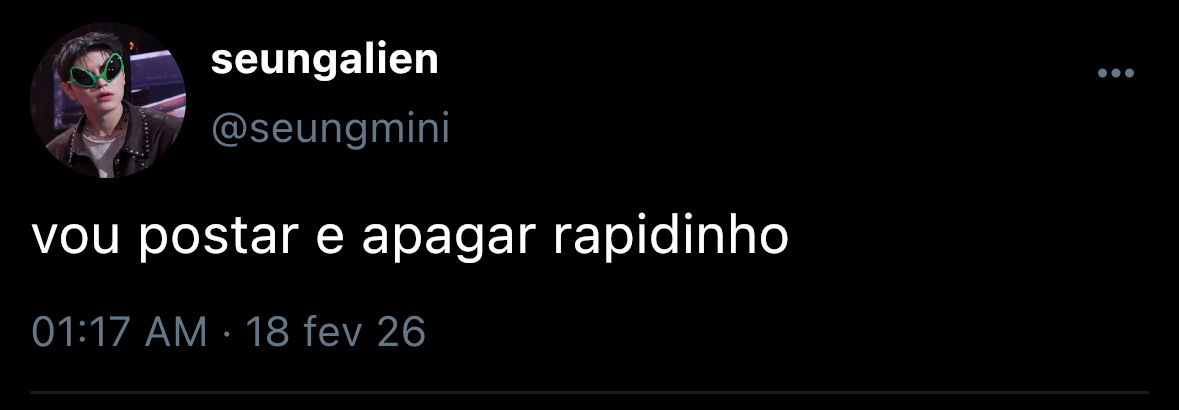Click the dot separator between time and date

click(x=226, y=333)
